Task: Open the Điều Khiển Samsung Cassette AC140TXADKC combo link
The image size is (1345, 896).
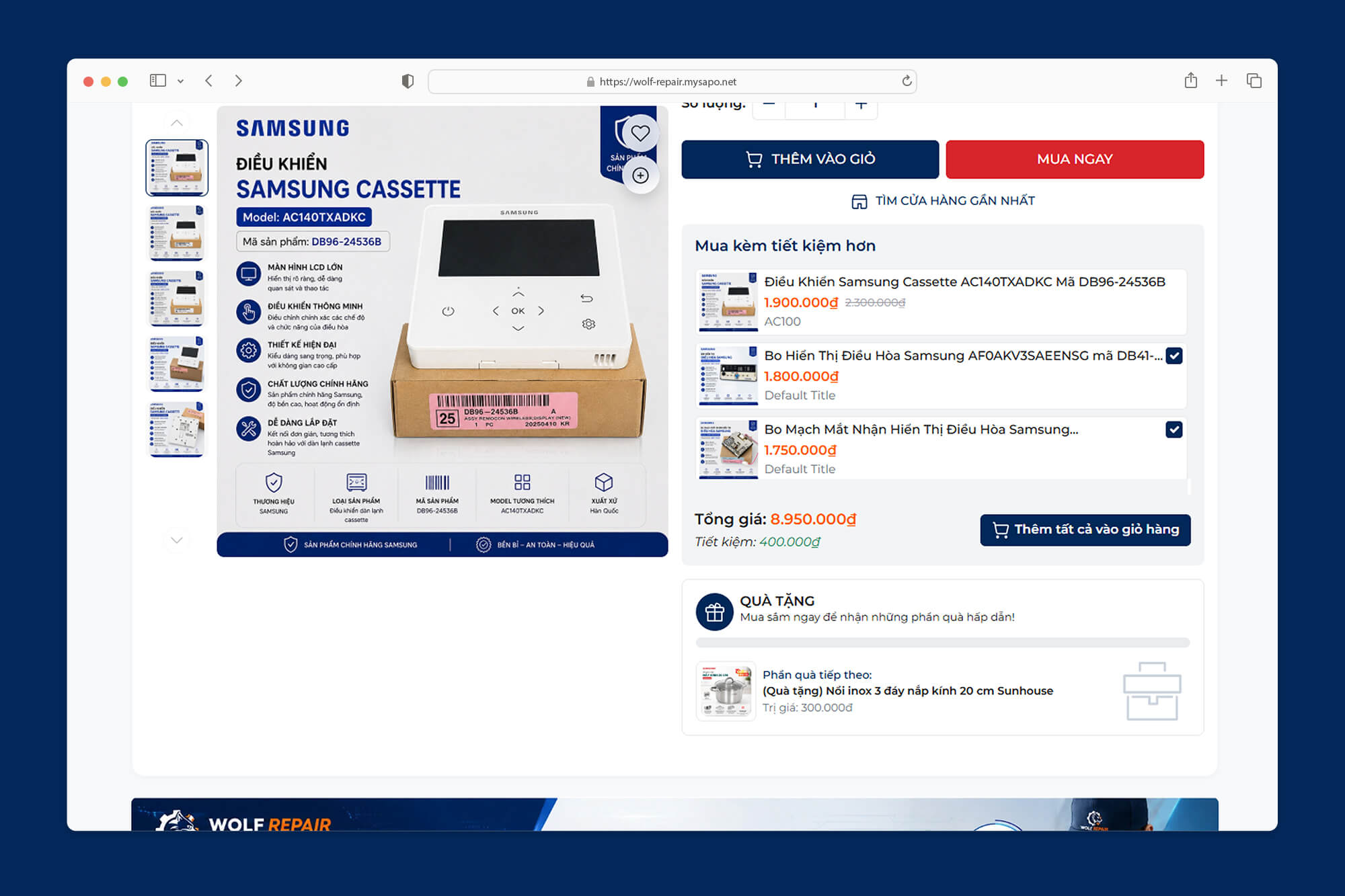Action: coord(964,282)
